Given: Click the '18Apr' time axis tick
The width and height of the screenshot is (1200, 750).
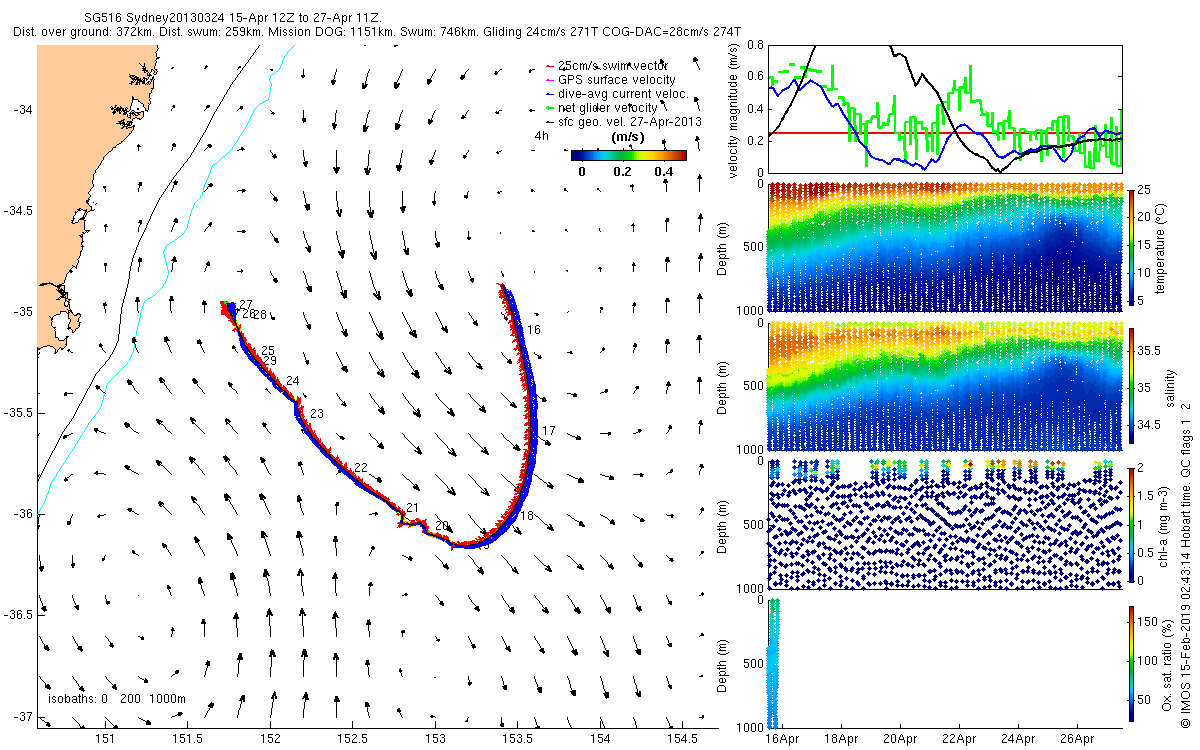Looking at the screenshot, I should tap(842, 739).
